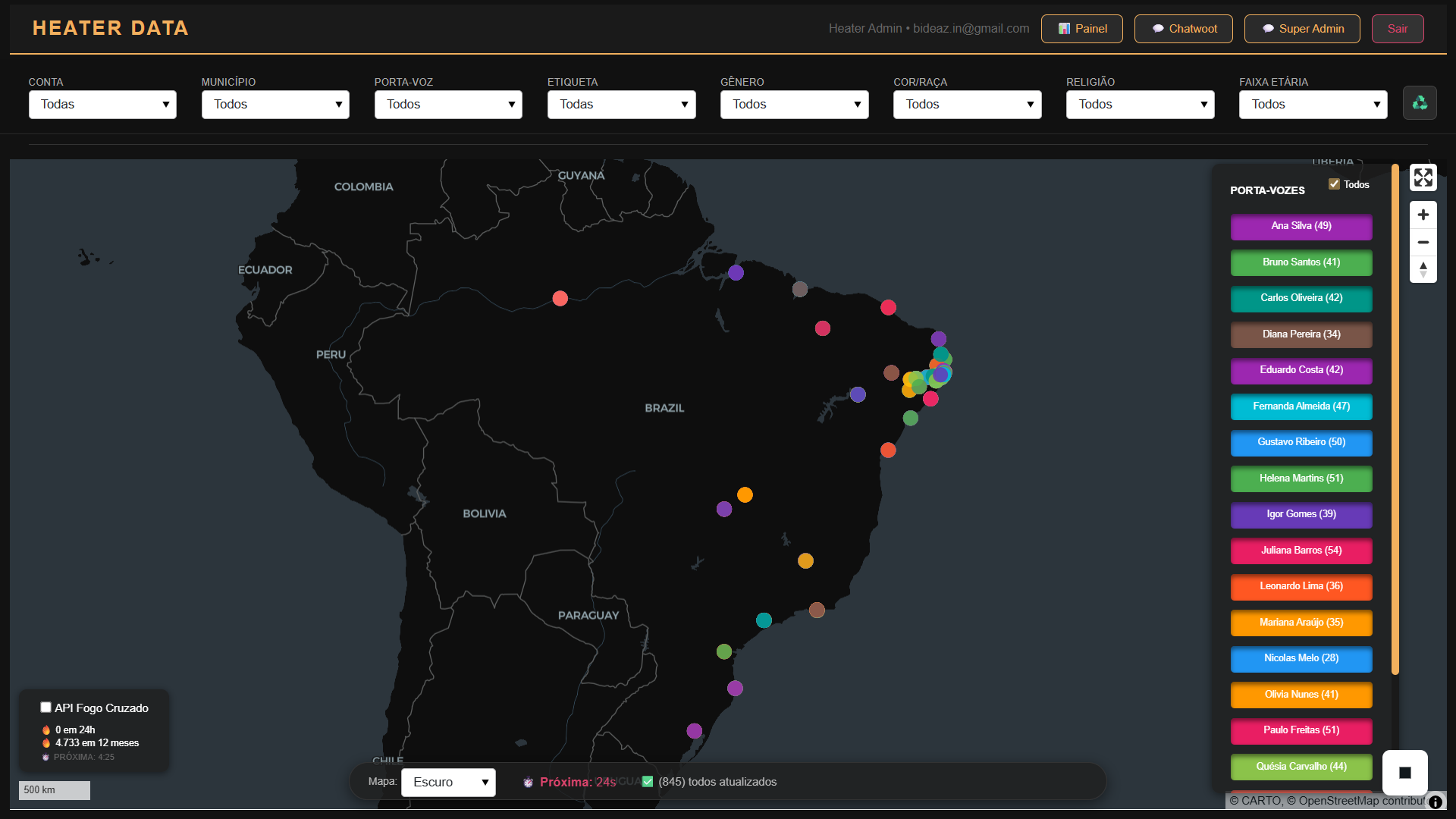1456x819 pixels.
Task: Expand the map to fullscreen mode
Action: (x=1423, y=177)
